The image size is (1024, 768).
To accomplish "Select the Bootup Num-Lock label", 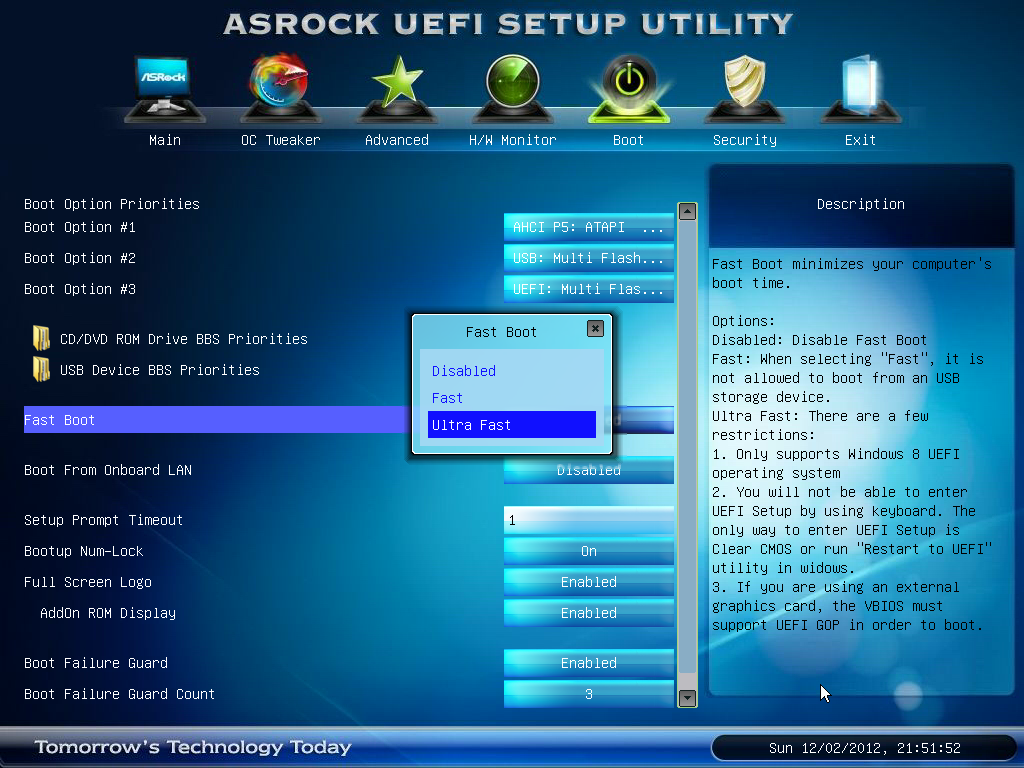I will click(x=84, y=551).
